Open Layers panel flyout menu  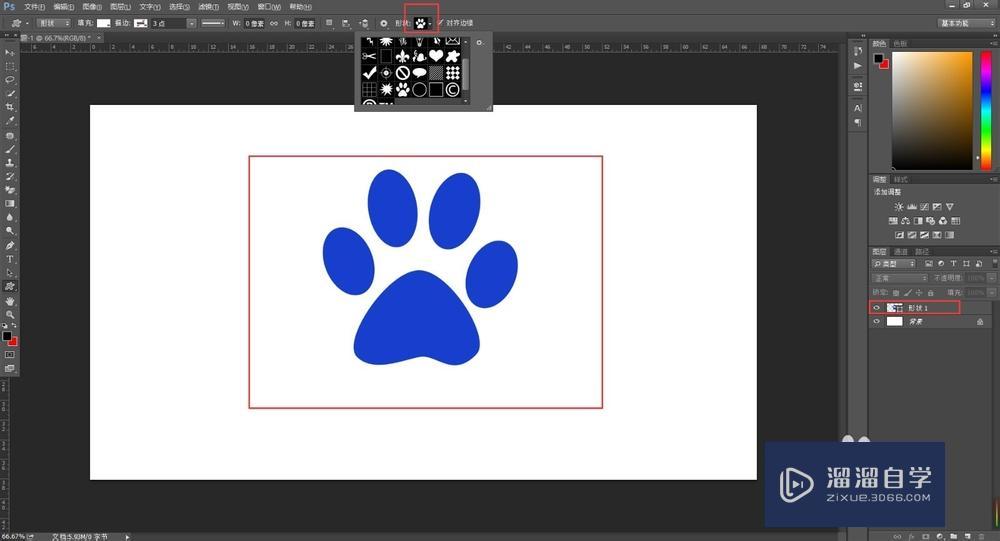point(994,252)
